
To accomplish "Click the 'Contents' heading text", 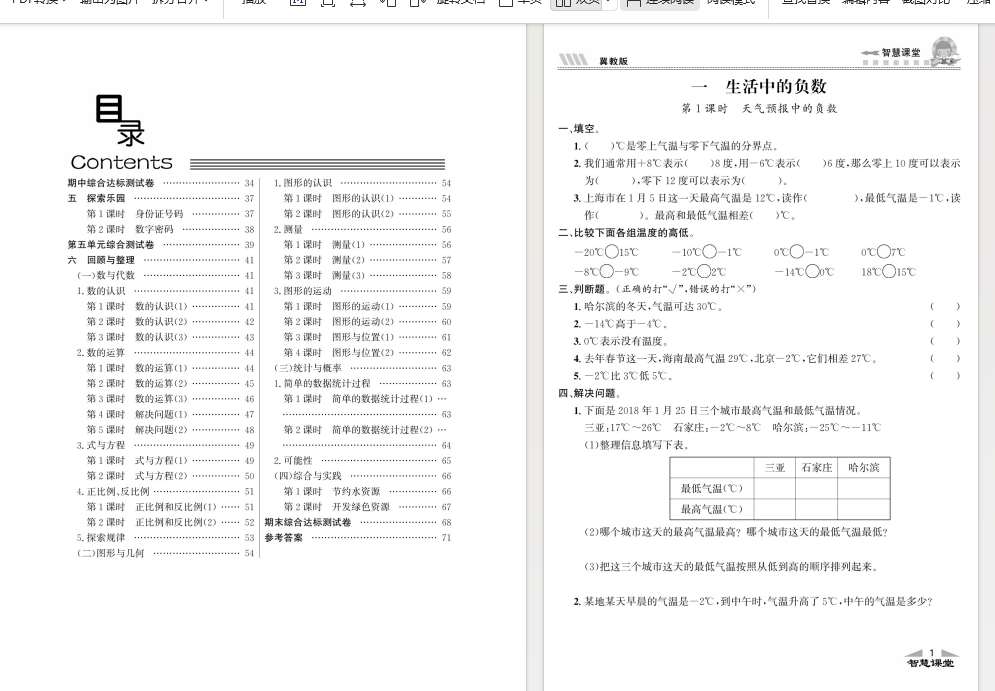I will coord(122,162).
